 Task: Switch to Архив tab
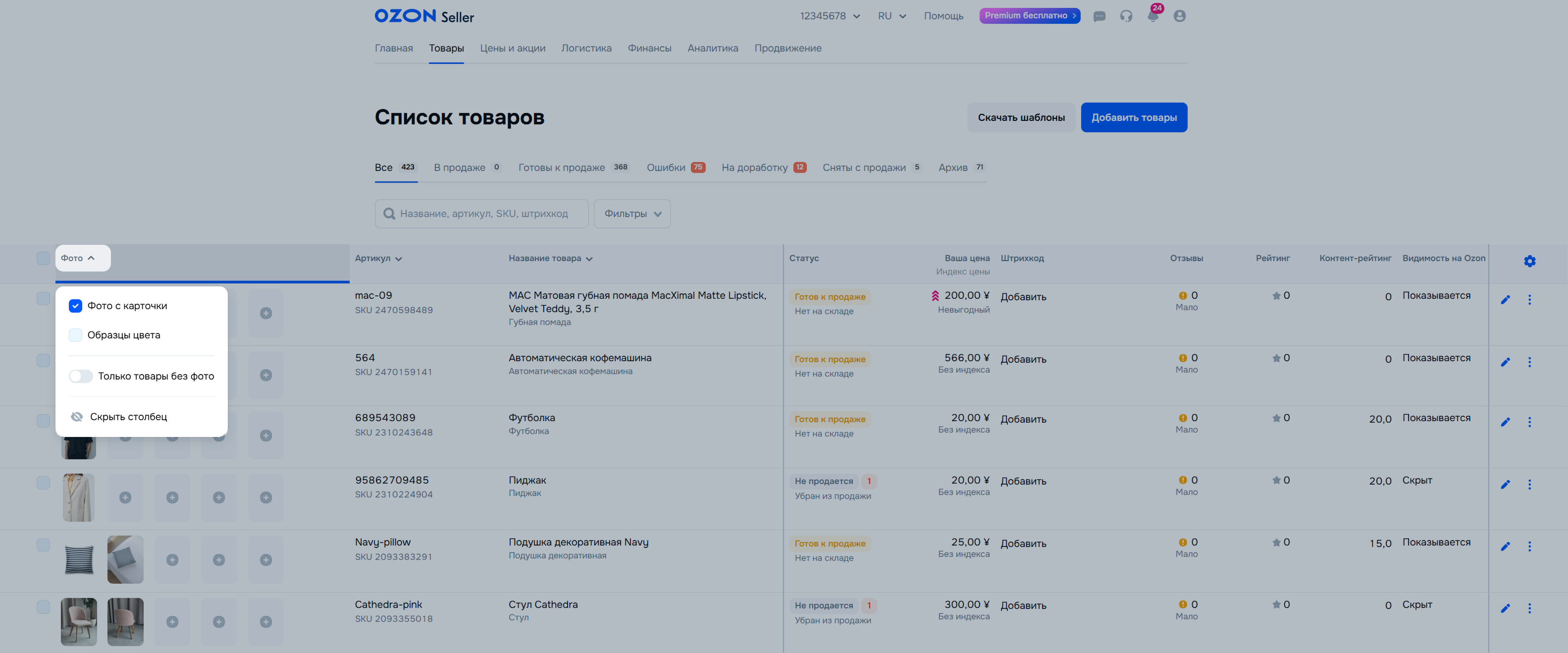[x=962, y=167]
